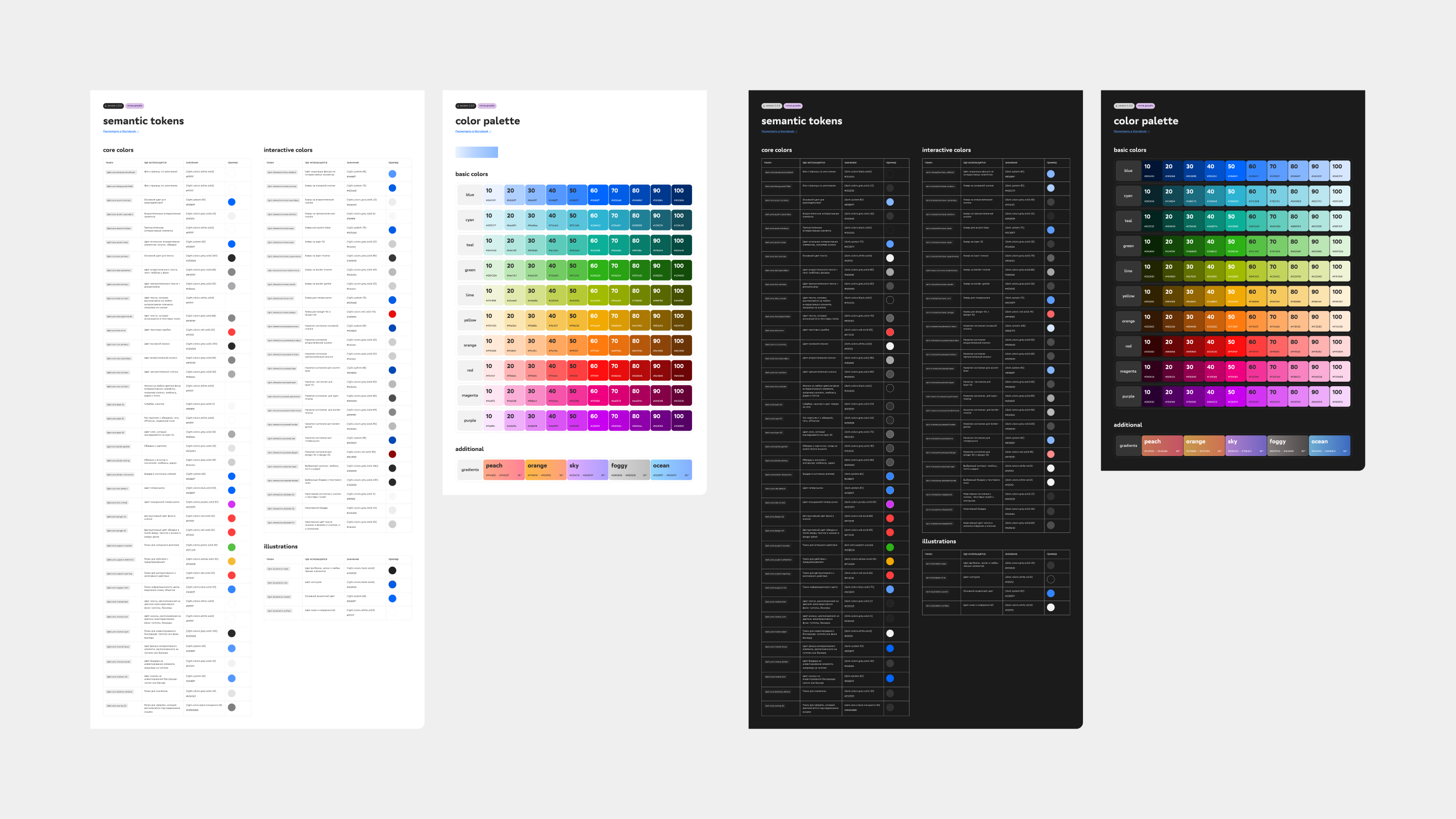This screenshot has height=819, width=1456.
Task: Click purple status badge in dark color palette frame
Action: 1145,106
